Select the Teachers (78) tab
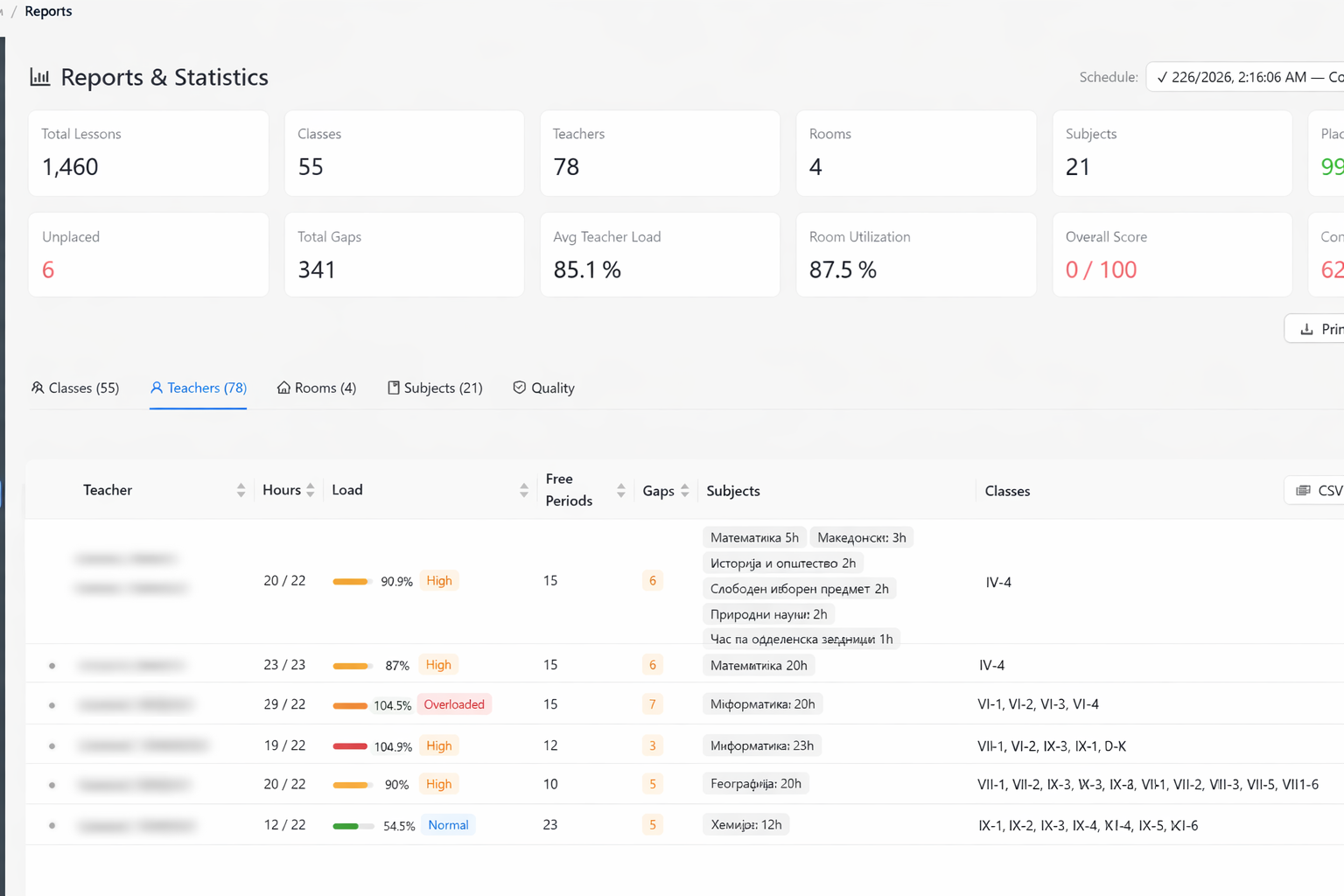 199,388
